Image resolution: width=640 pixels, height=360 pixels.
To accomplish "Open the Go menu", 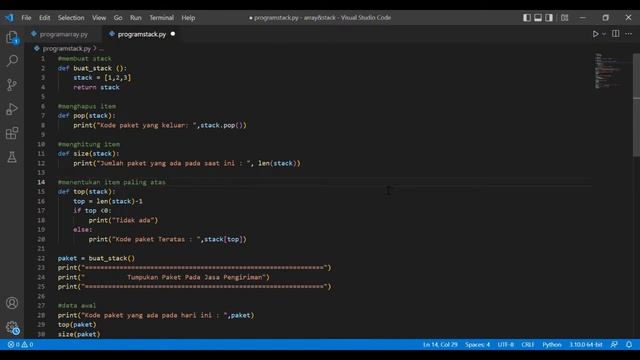I will pyautogui.click(x=118, y=18).
